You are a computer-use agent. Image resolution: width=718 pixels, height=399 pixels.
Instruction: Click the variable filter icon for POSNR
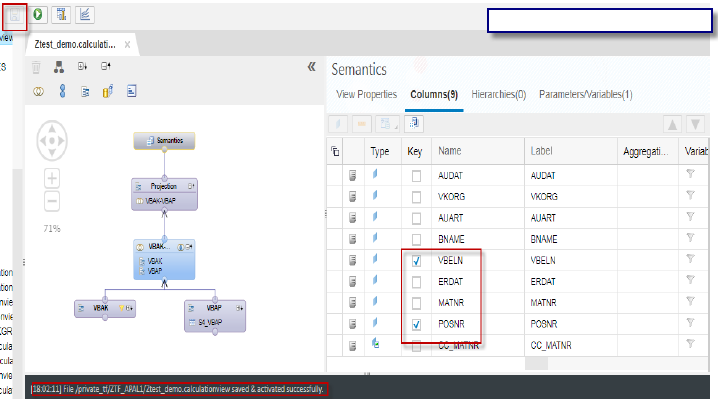click(x=691, y=322)
